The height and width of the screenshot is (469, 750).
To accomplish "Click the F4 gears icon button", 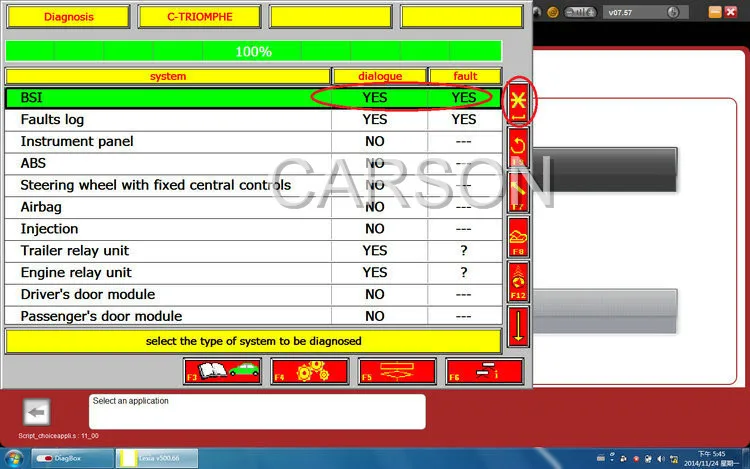I will point(309,371).
